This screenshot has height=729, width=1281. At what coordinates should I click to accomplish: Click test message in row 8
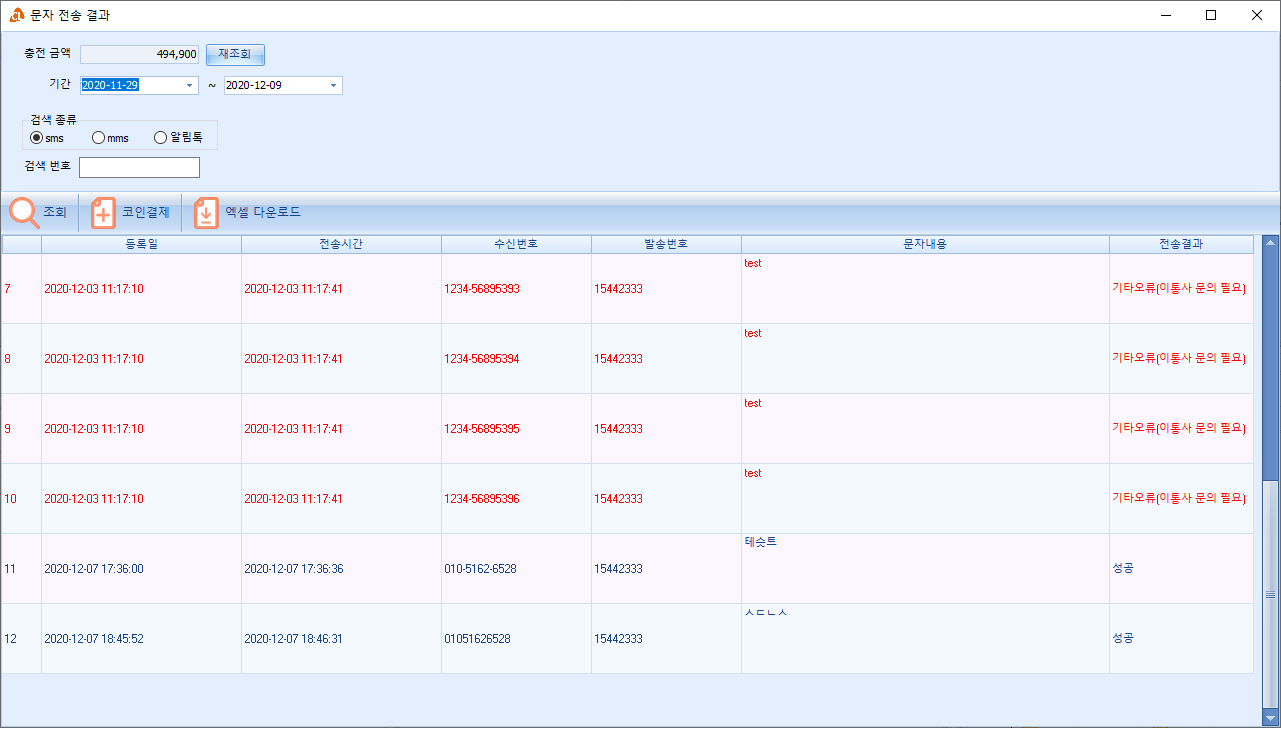pos(753,333)
